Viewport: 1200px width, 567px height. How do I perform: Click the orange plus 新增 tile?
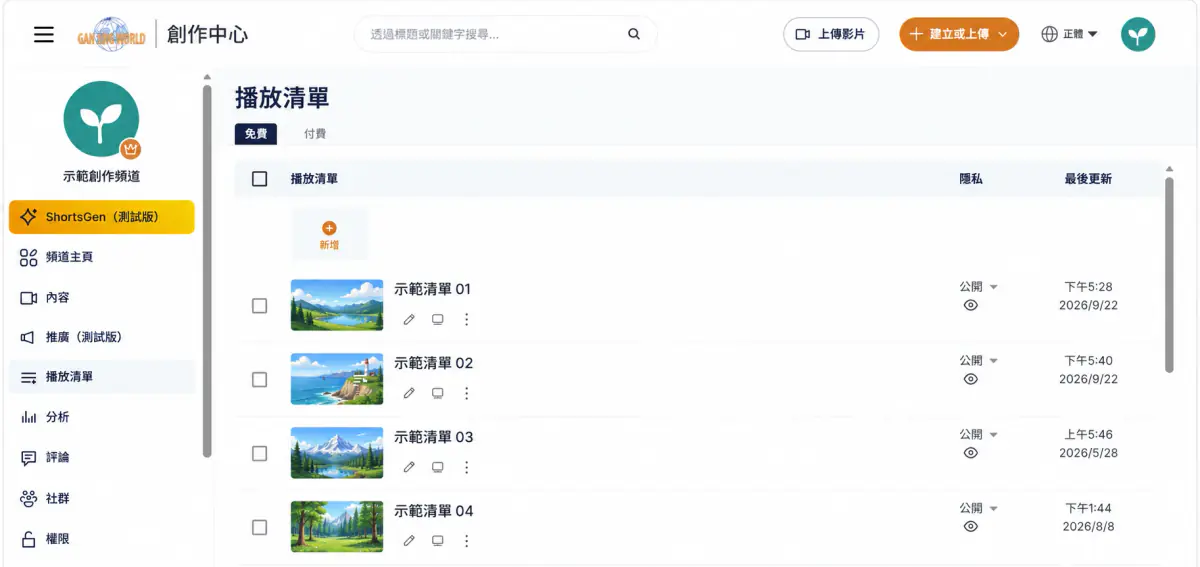pyautogui.click(x=329, y=235)
